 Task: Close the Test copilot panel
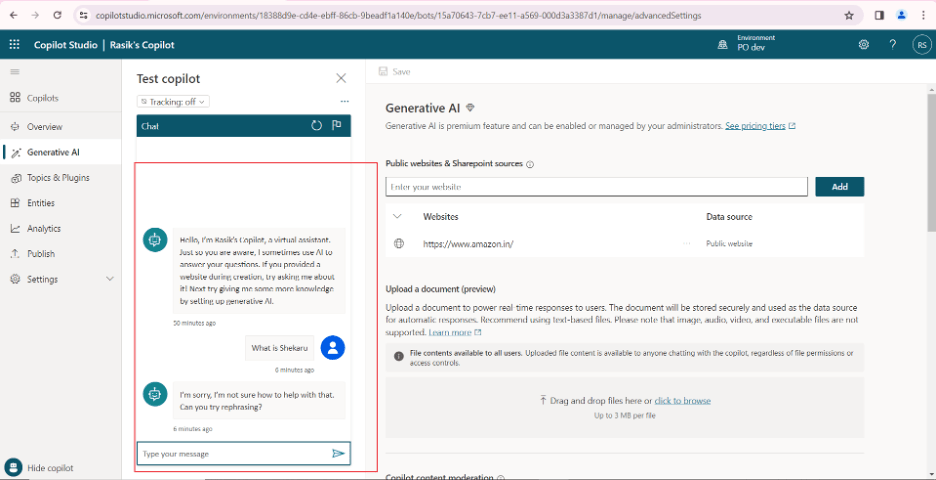pyautogui.click(x=341, y=78)
